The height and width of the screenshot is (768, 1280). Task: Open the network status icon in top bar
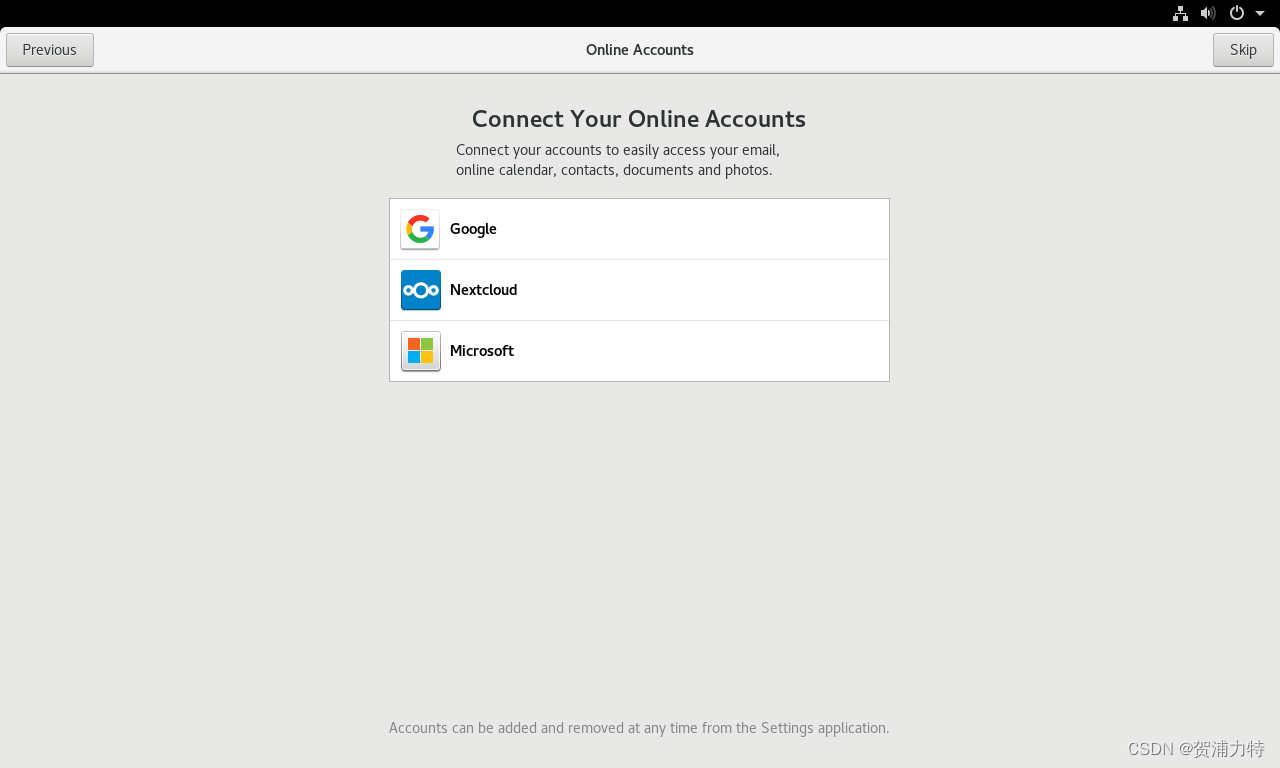click(x=1180, y=13)
